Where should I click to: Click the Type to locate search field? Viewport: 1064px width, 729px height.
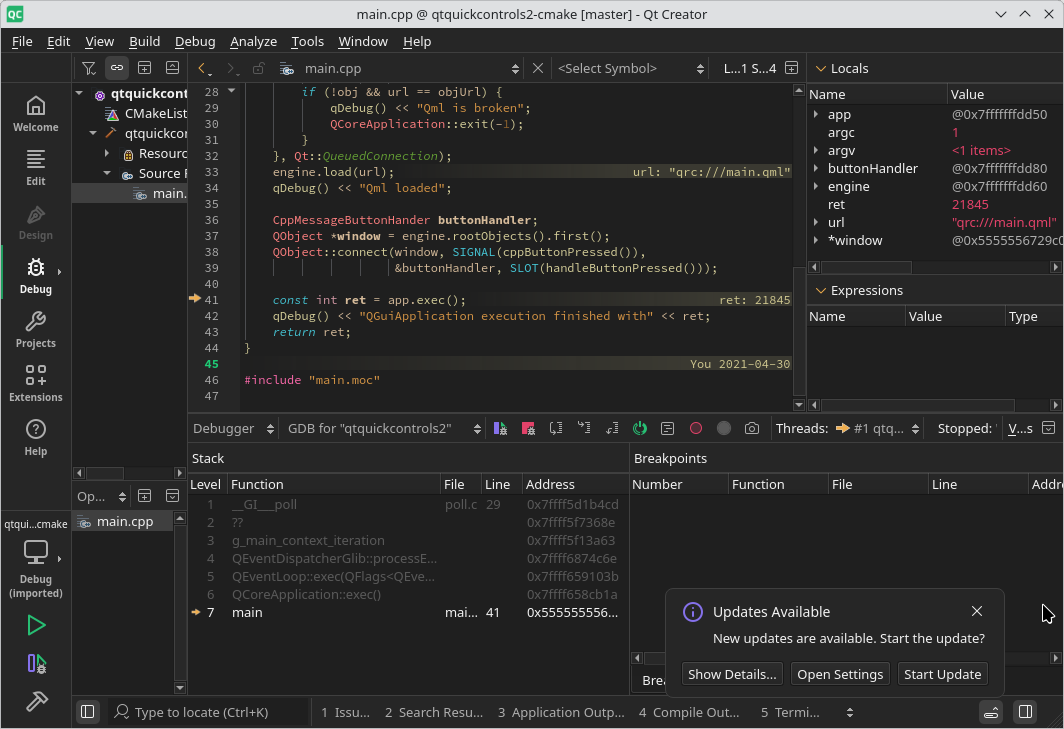(x=210, y=712)
